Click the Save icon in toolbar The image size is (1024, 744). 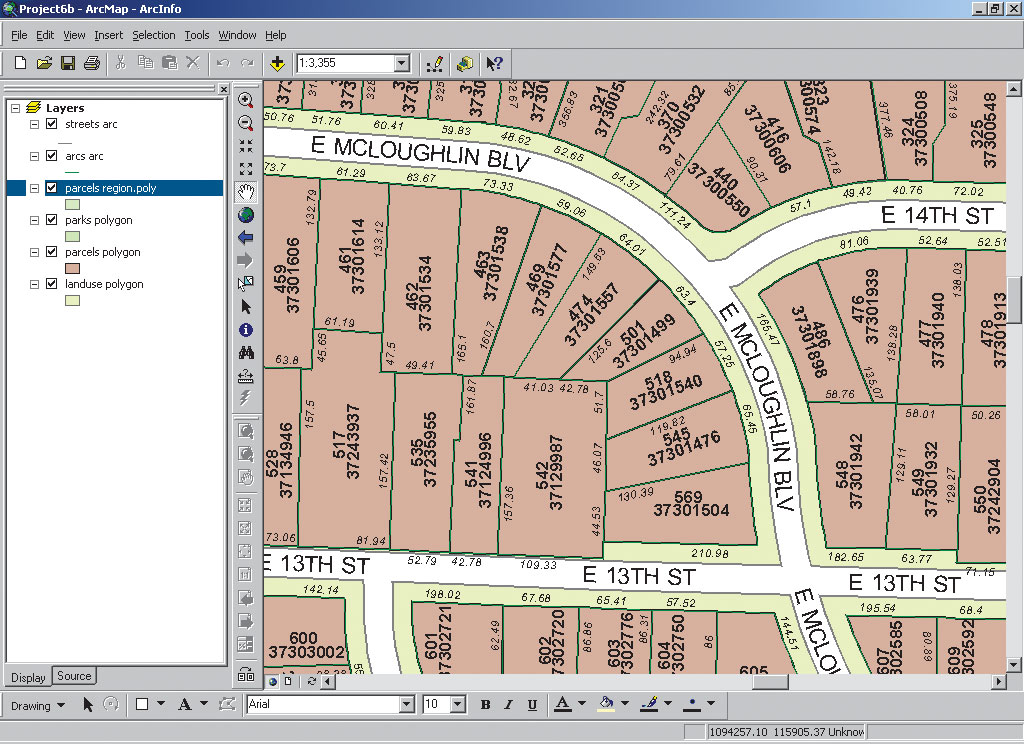click(68, 63)
